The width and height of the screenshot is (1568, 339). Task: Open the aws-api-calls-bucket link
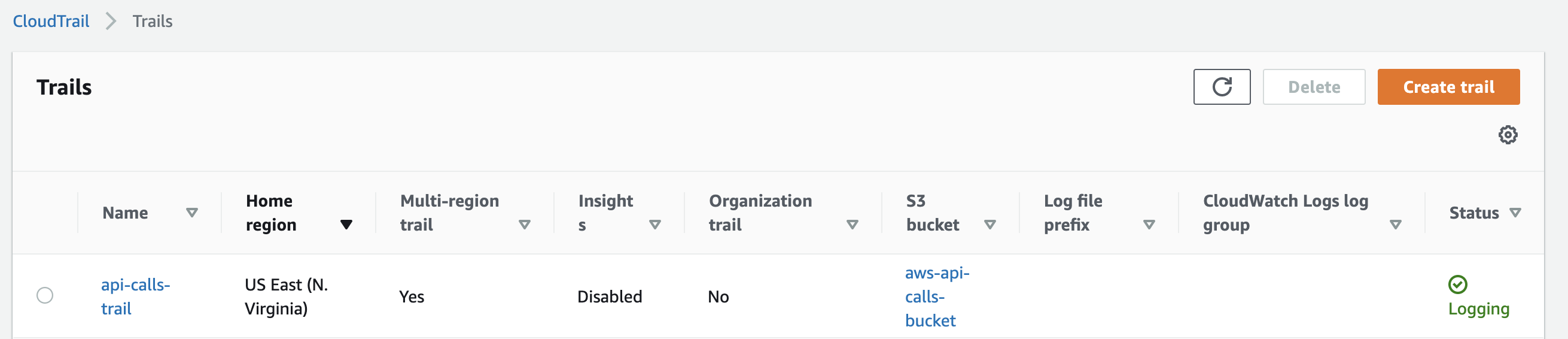point(937,296)
